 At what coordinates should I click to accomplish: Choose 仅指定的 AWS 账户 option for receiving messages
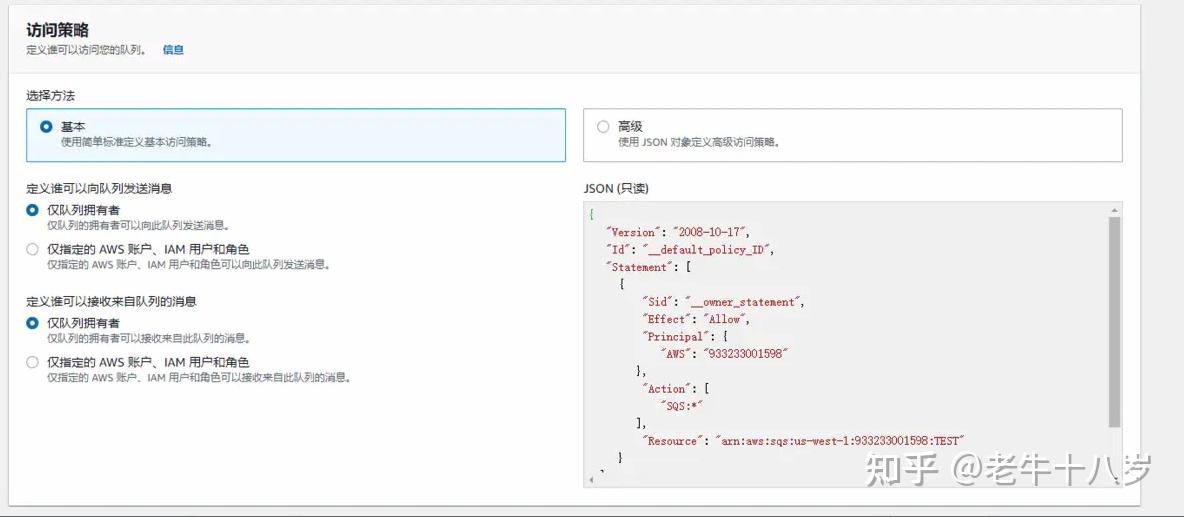[32, 362]
